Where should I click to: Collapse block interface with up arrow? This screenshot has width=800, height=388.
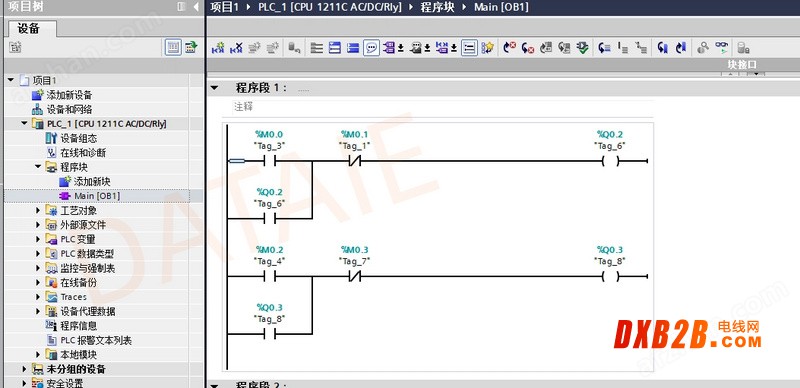pyautogui.click(x=730, y=74)
